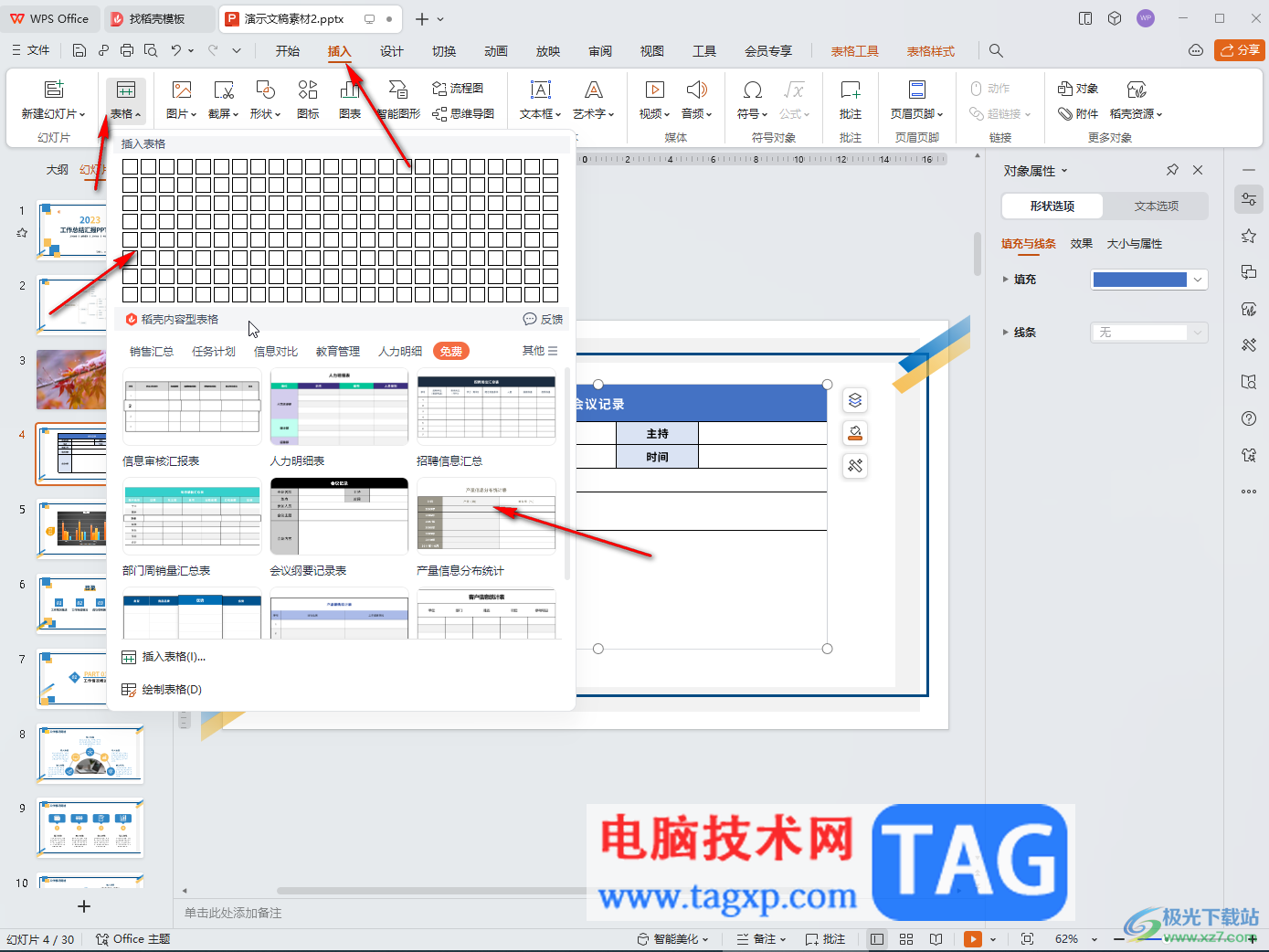Screen dimensions: 1269x952
Task: Click the Mind Map (思维导图) button
Action: point(463,113)
